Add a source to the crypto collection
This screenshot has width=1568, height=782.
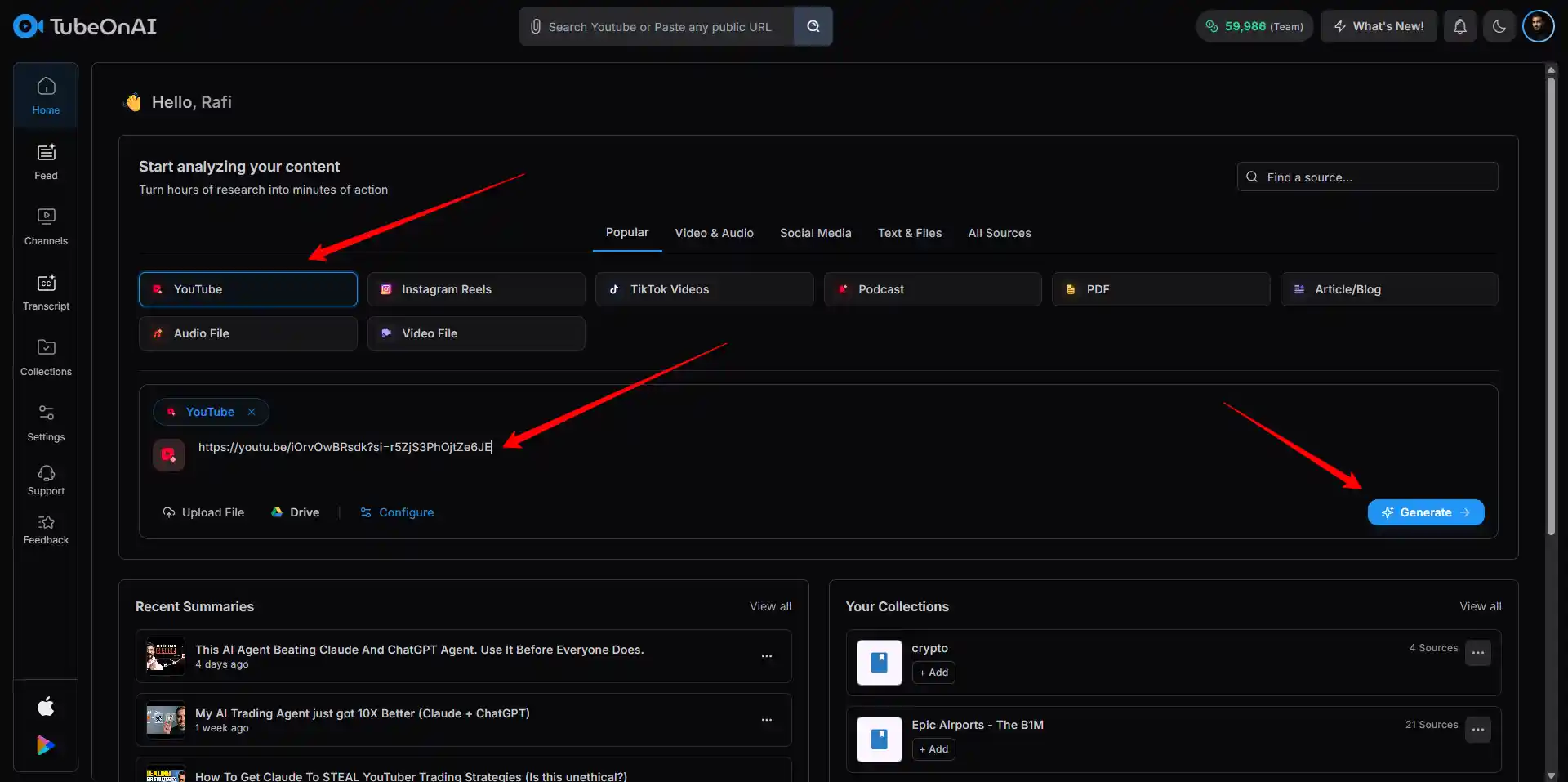(933, 673)
